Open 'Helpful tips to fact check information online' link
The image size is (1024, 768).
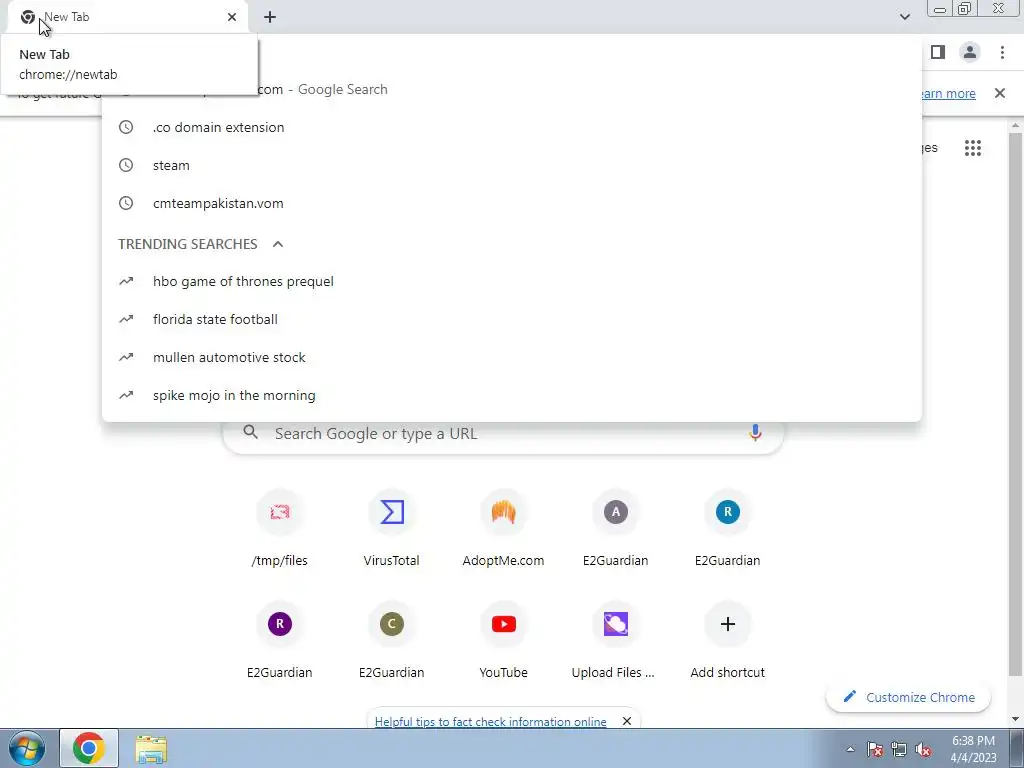[x=490, y=722]
